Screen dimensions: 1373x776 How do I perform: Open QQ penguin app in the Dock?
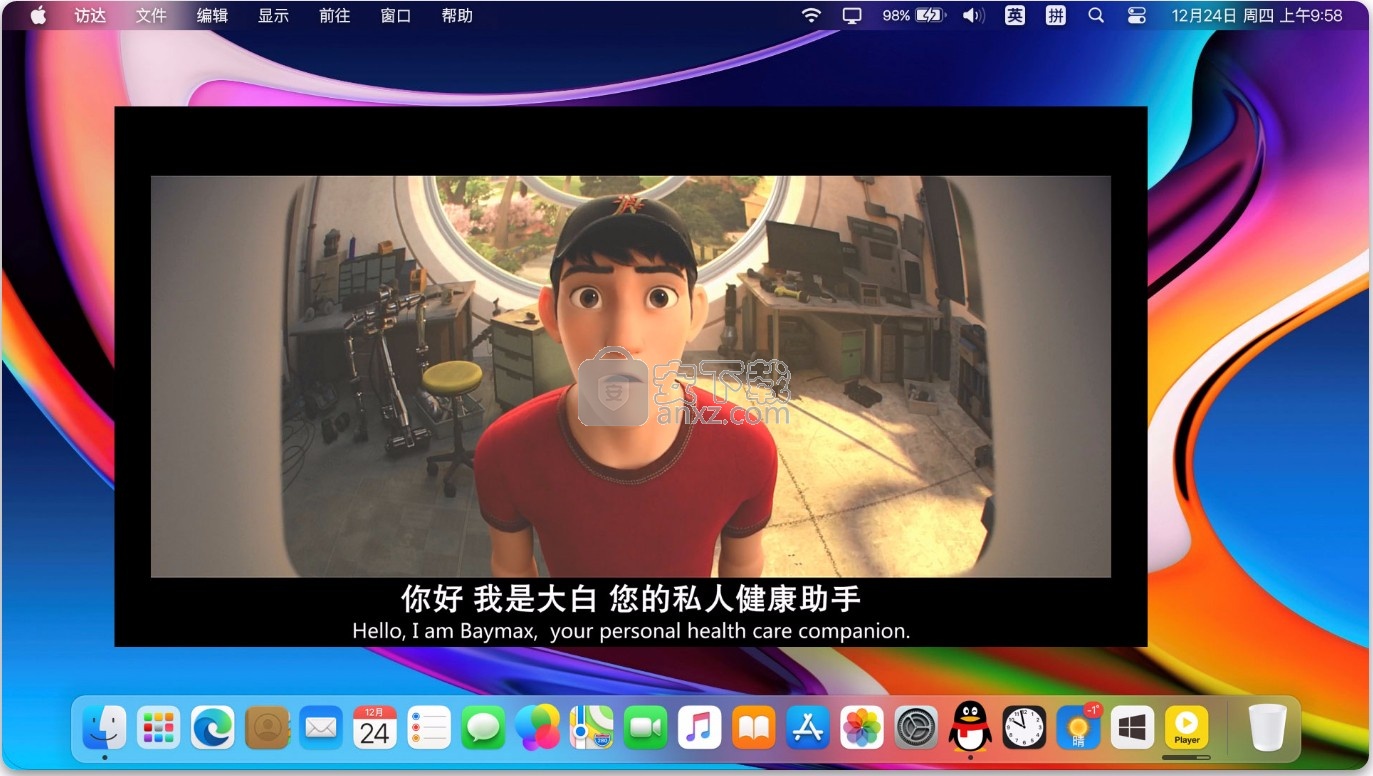[970, 727]
